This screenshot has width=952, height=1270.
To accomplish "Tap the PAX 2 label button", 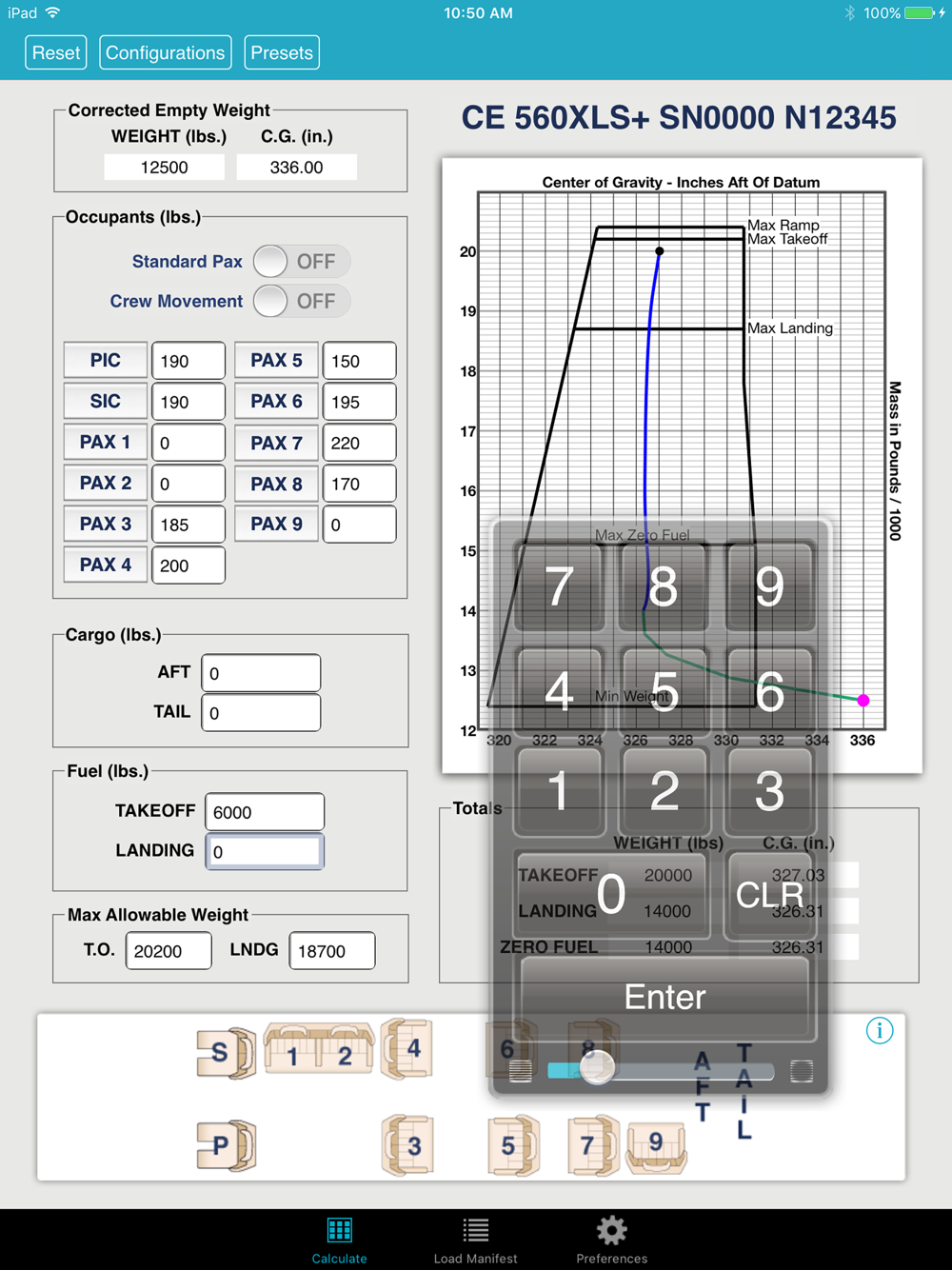I will [106, 483].
